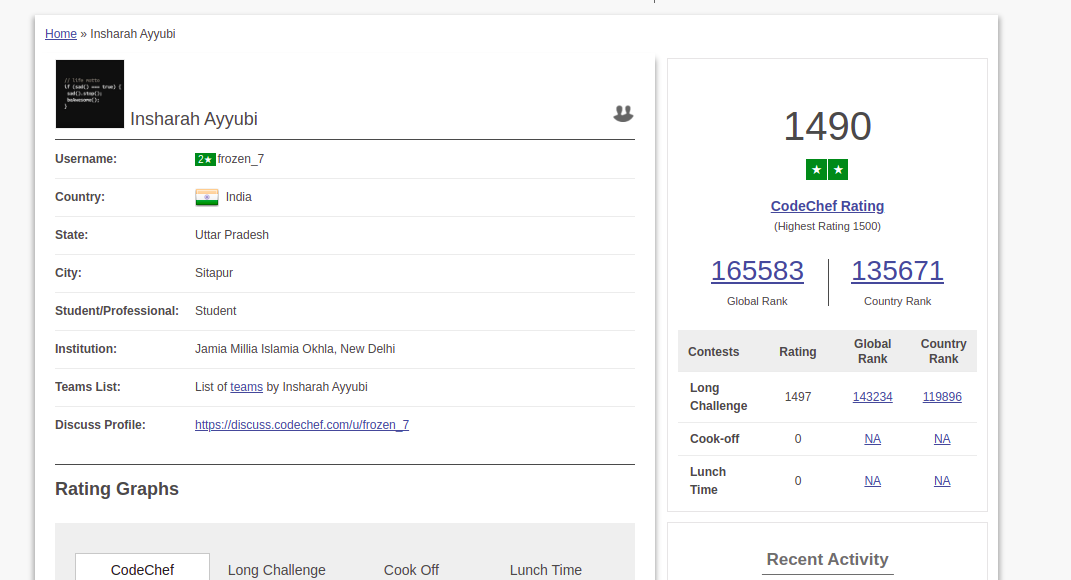The image size is (1071, 580).
Task: Click the friends icon beside Insharah Ayyubi
Action: click(x=623, y=113)
